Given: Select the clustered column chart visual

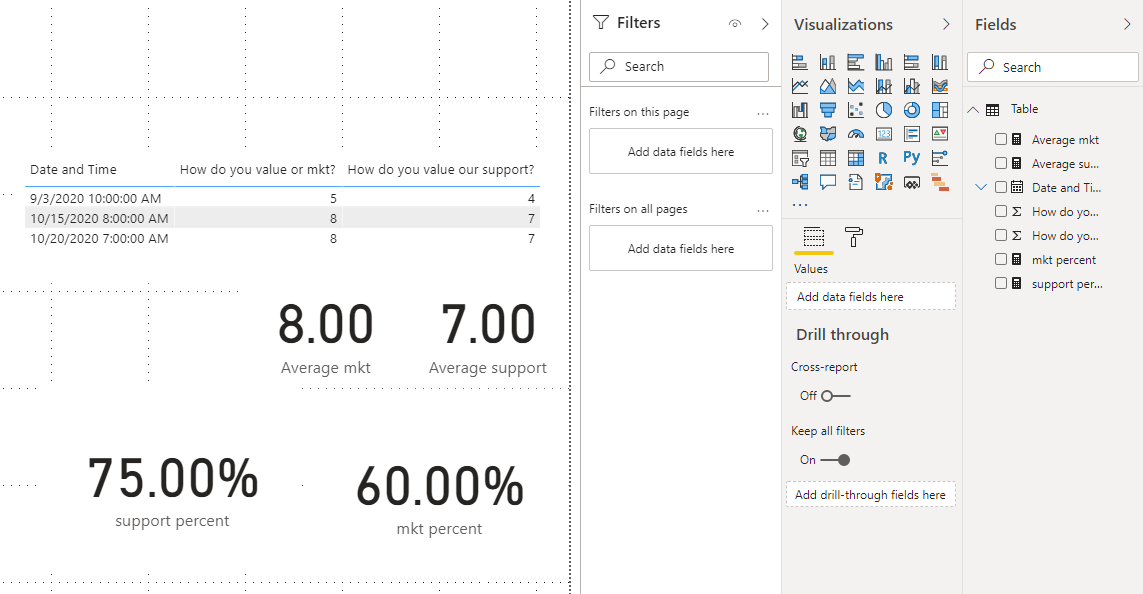Looking at the screenshot, I should point(883,62).
